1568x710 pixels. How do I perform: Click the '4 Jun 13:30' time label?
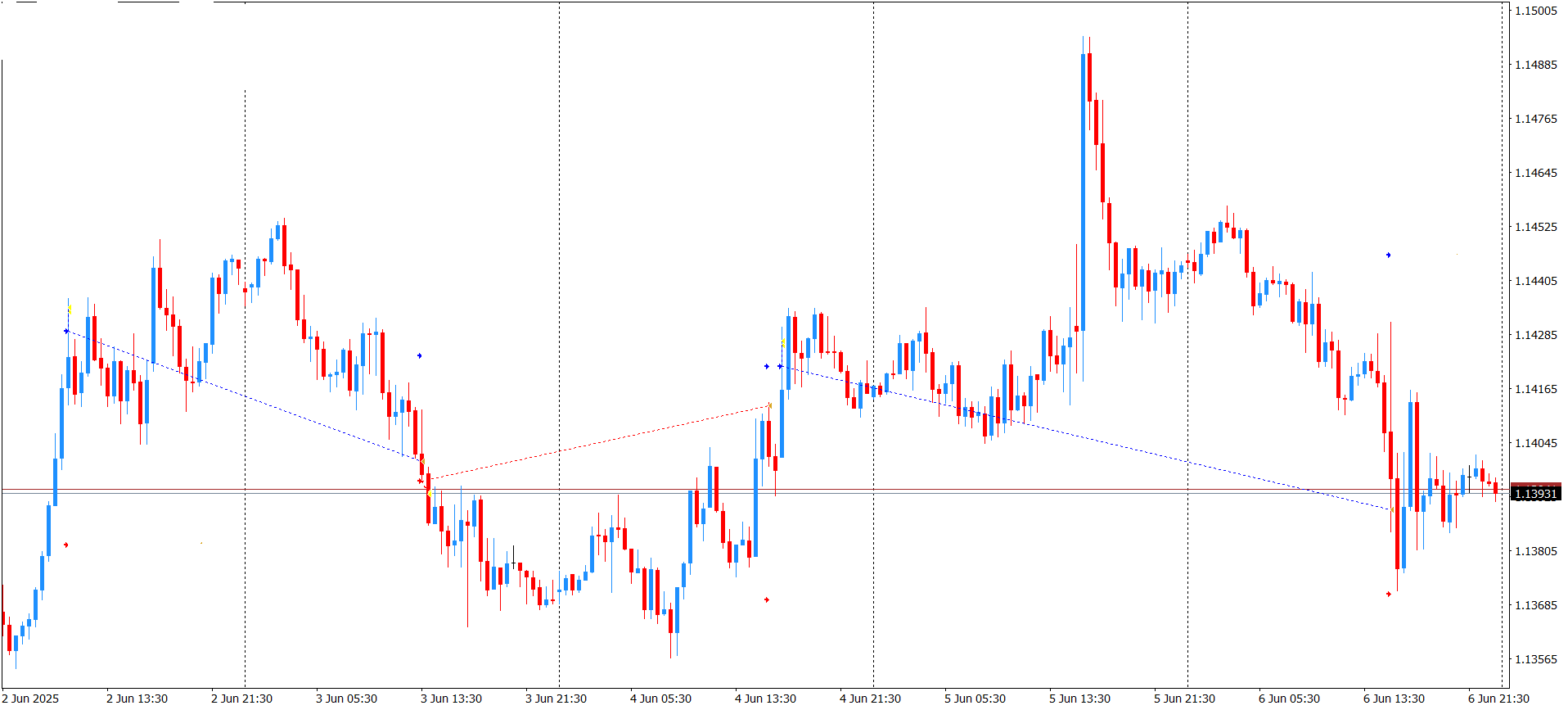[766, 699]
